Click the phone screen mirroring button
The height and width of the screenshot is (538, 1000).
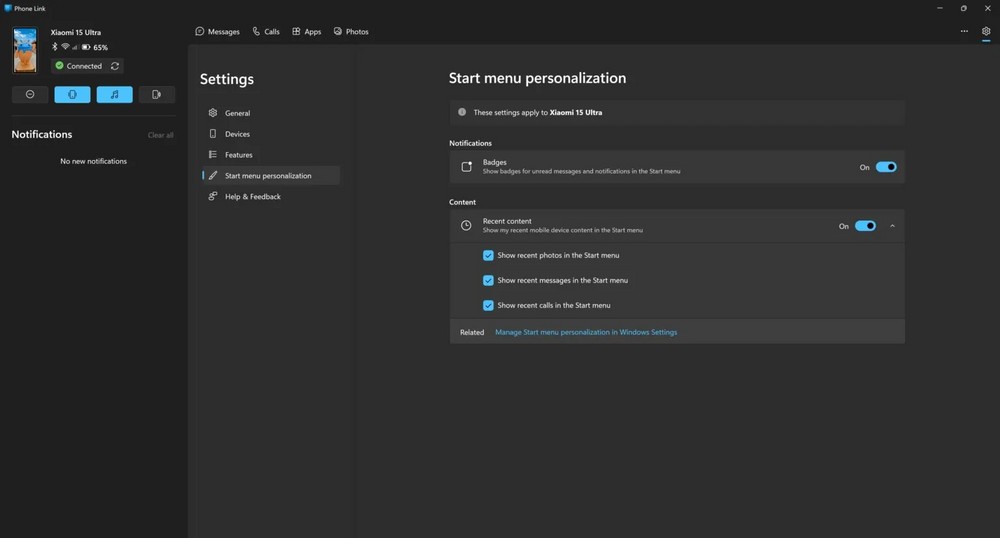tap(156, 95)
